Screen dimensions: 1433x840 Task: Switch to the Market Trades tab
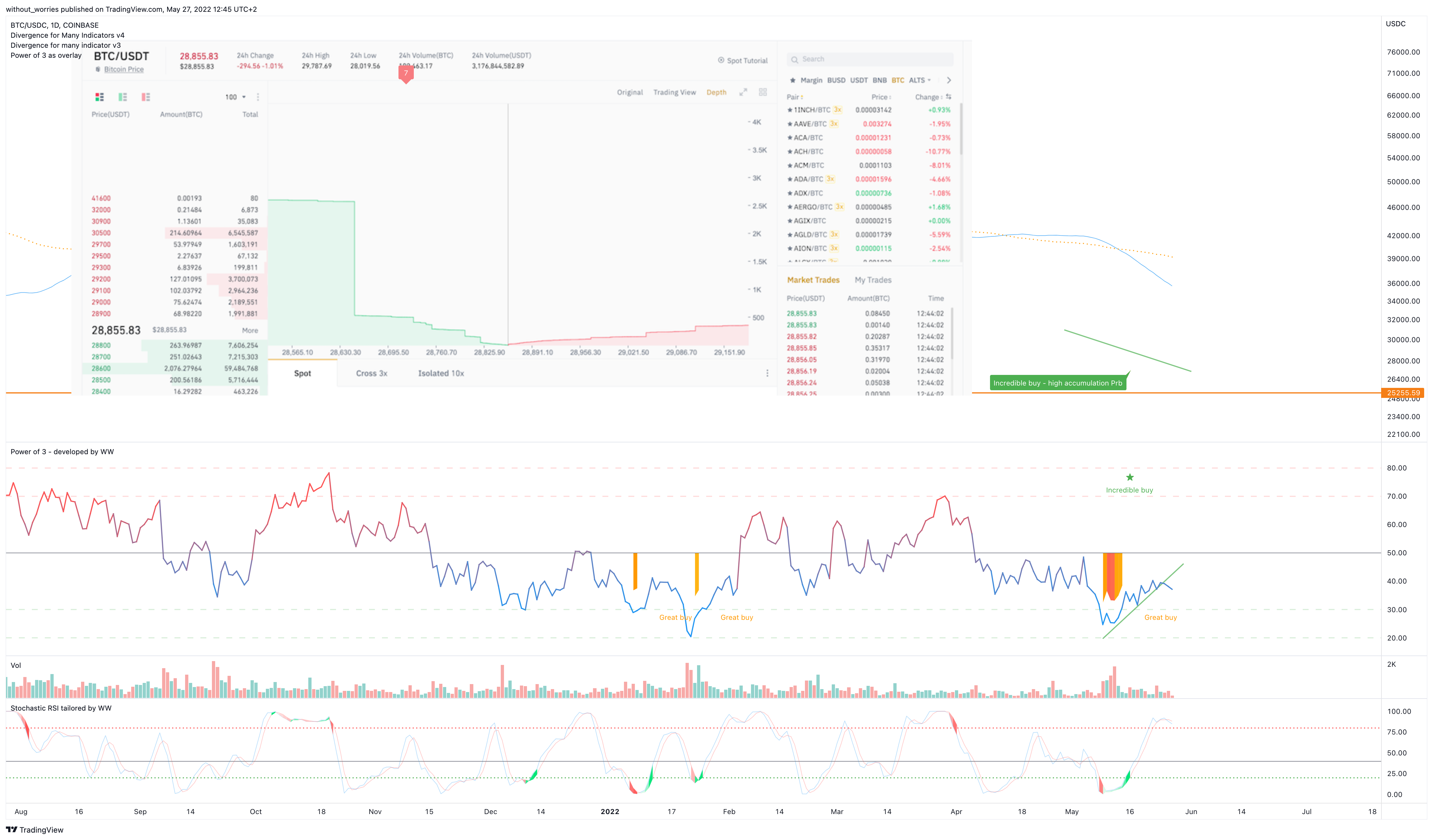tap(813, 280)
